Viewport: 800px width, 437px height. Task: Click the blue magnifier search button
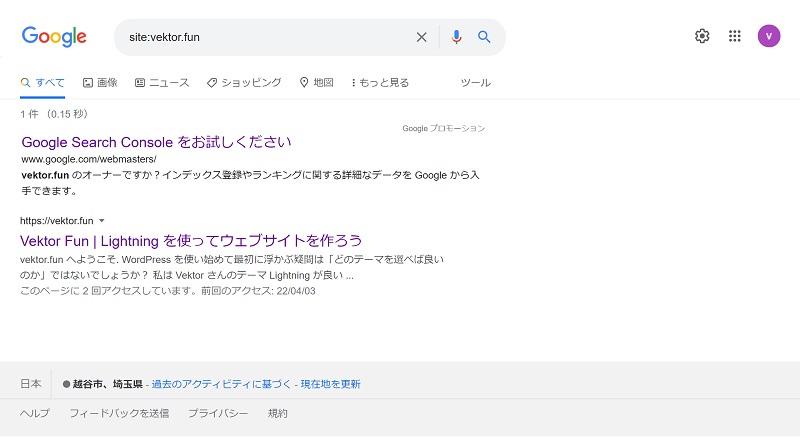484,37
